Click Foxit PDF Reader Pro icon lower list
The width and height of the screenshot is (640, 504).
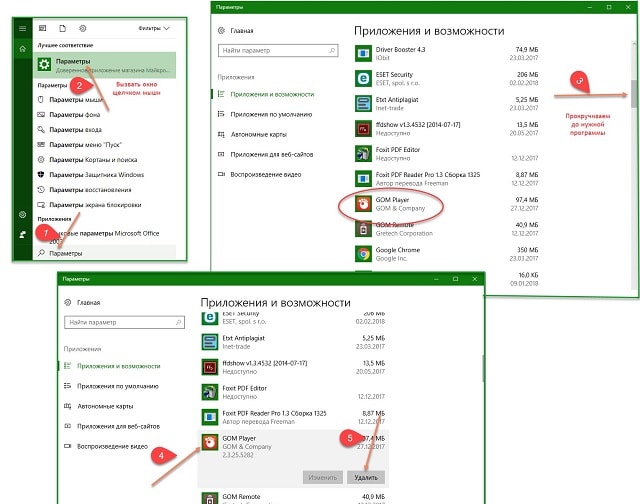[x=210, y=417]
